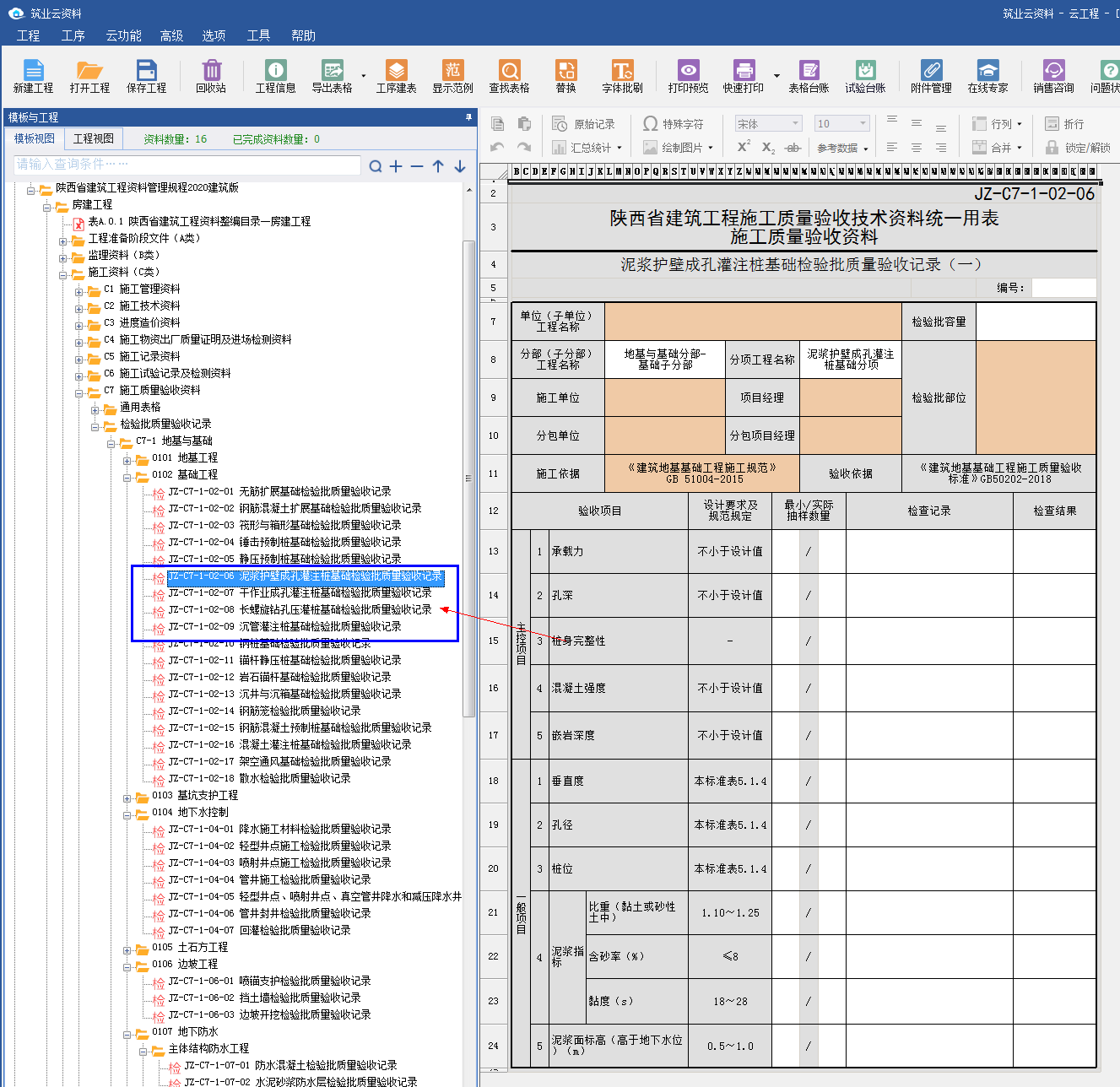Open 工序建表 process table builder
The width and height of the screenshot is (1120, 1087).
(396, 76)
